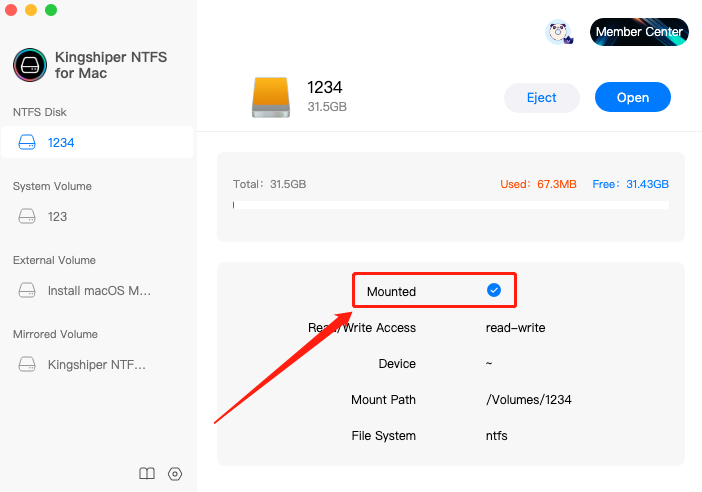Screen dimensions: 702x492
Task: Minimize the window with the yellow button
Action: click(31, 10)
